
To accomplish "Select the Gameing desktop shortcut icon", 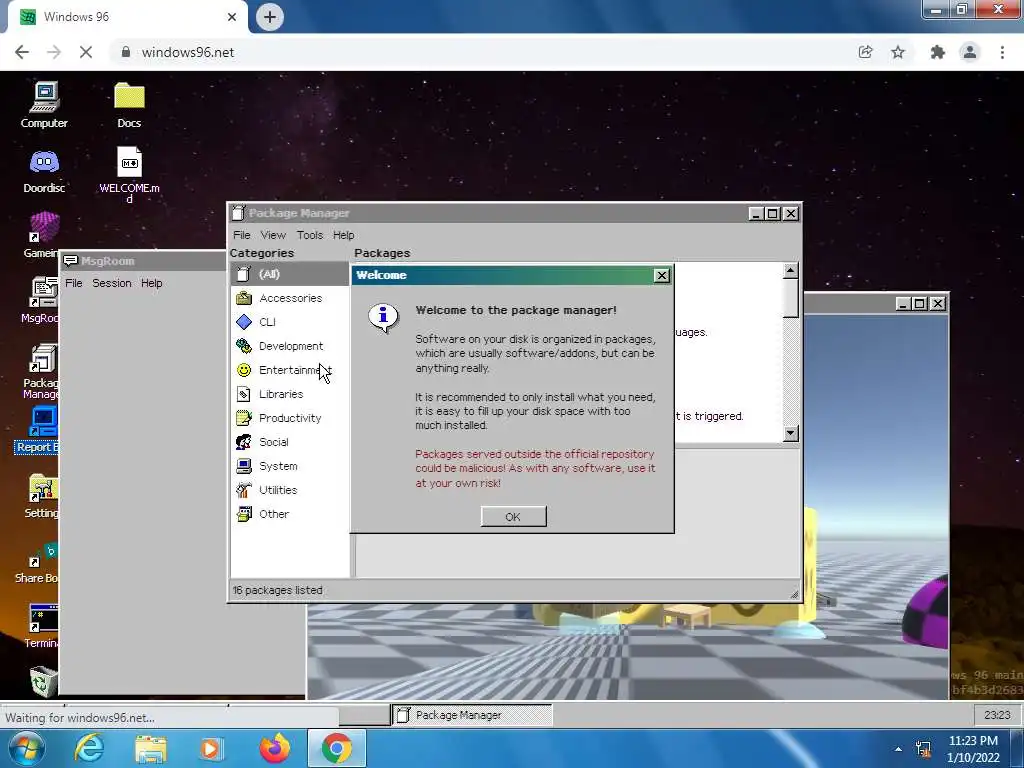I will pyautogui.click(x=42, y=235).
